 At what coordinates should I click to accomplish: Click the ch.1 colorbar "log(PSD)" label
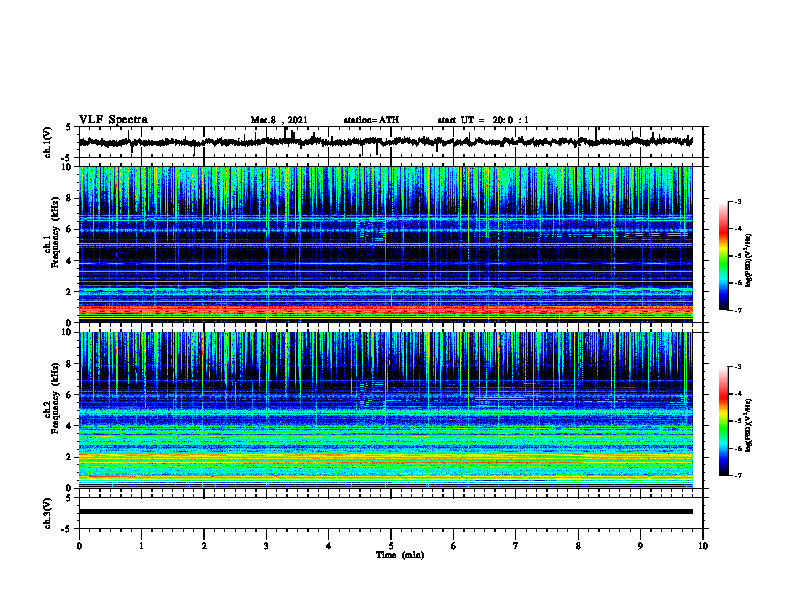pos(748,260)
